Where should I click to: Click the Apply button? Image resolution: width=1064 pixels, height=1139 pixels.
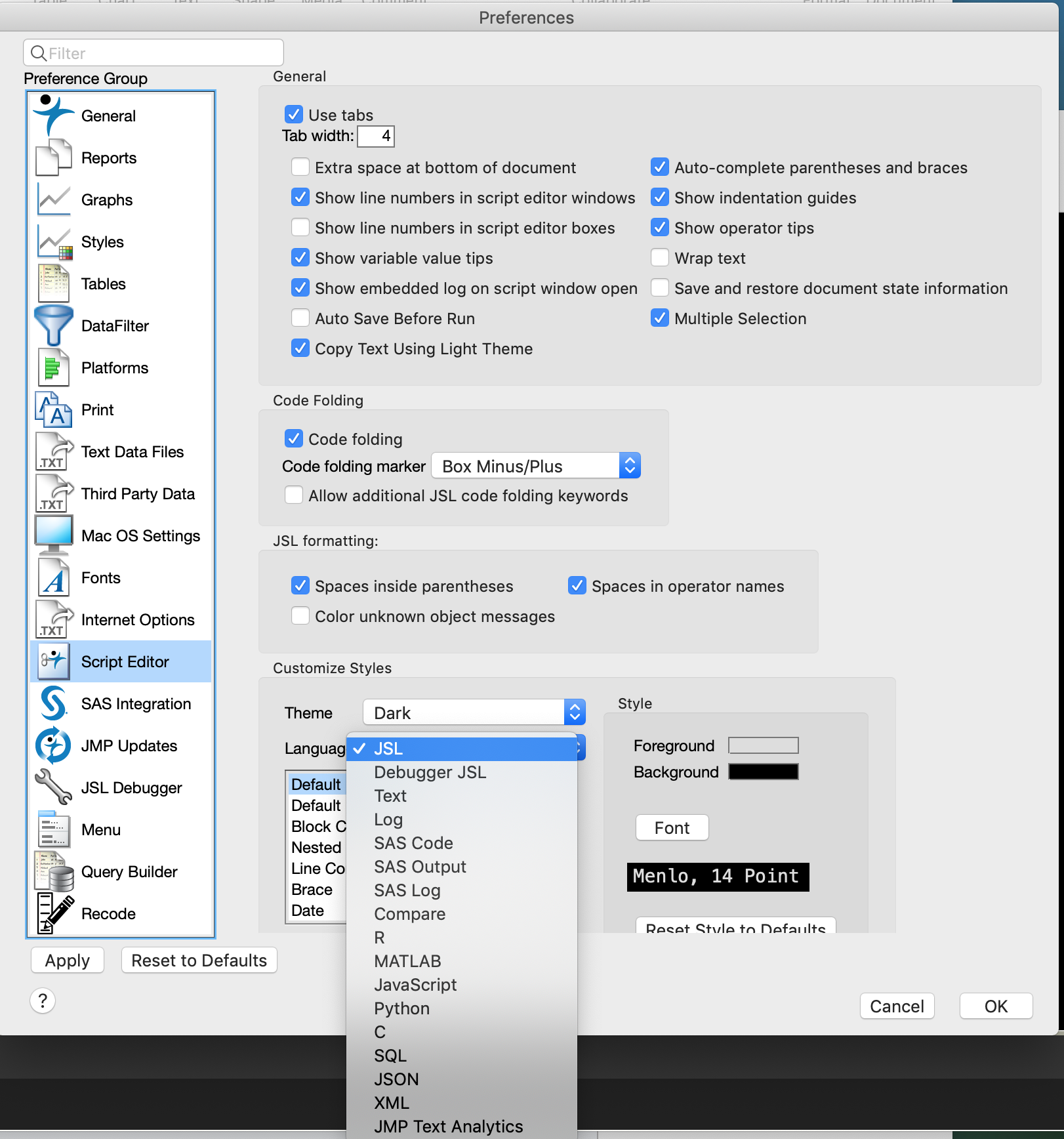pyautogui.click(x=67, y=960)
